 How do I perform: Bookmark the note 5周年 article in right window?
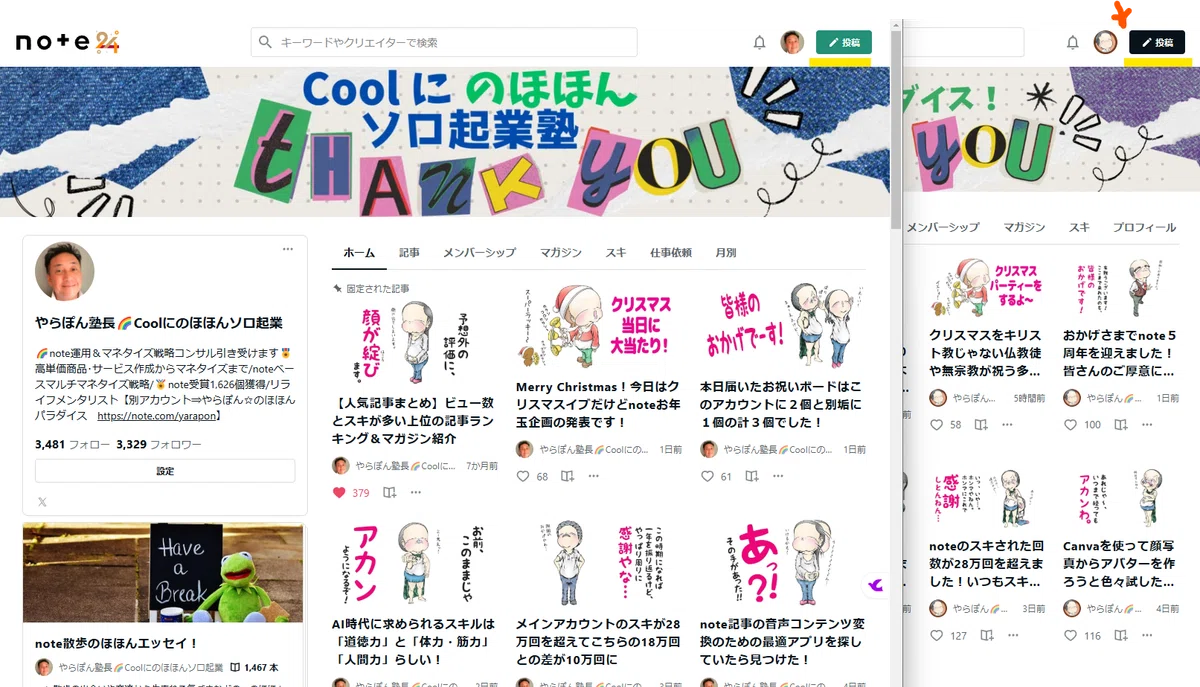[x=1119, y=424]
